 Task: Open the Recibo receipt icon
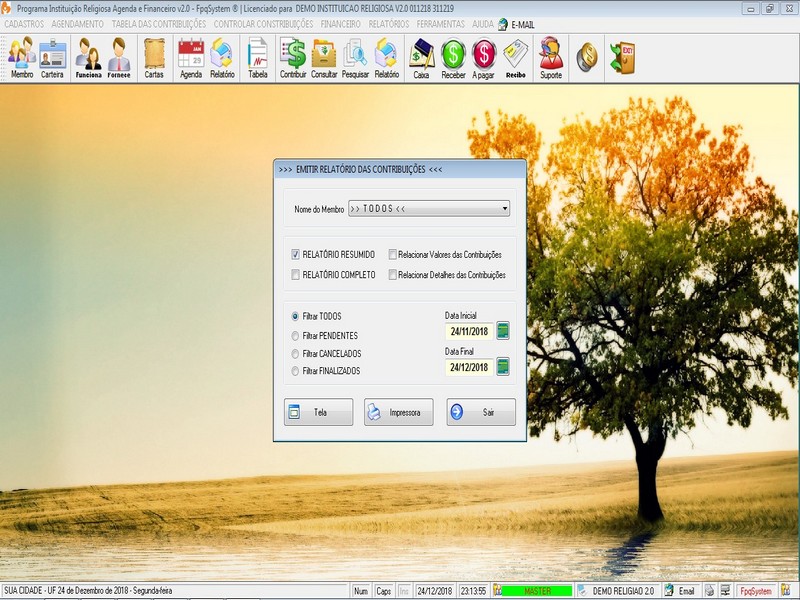(x=515, y=58)
